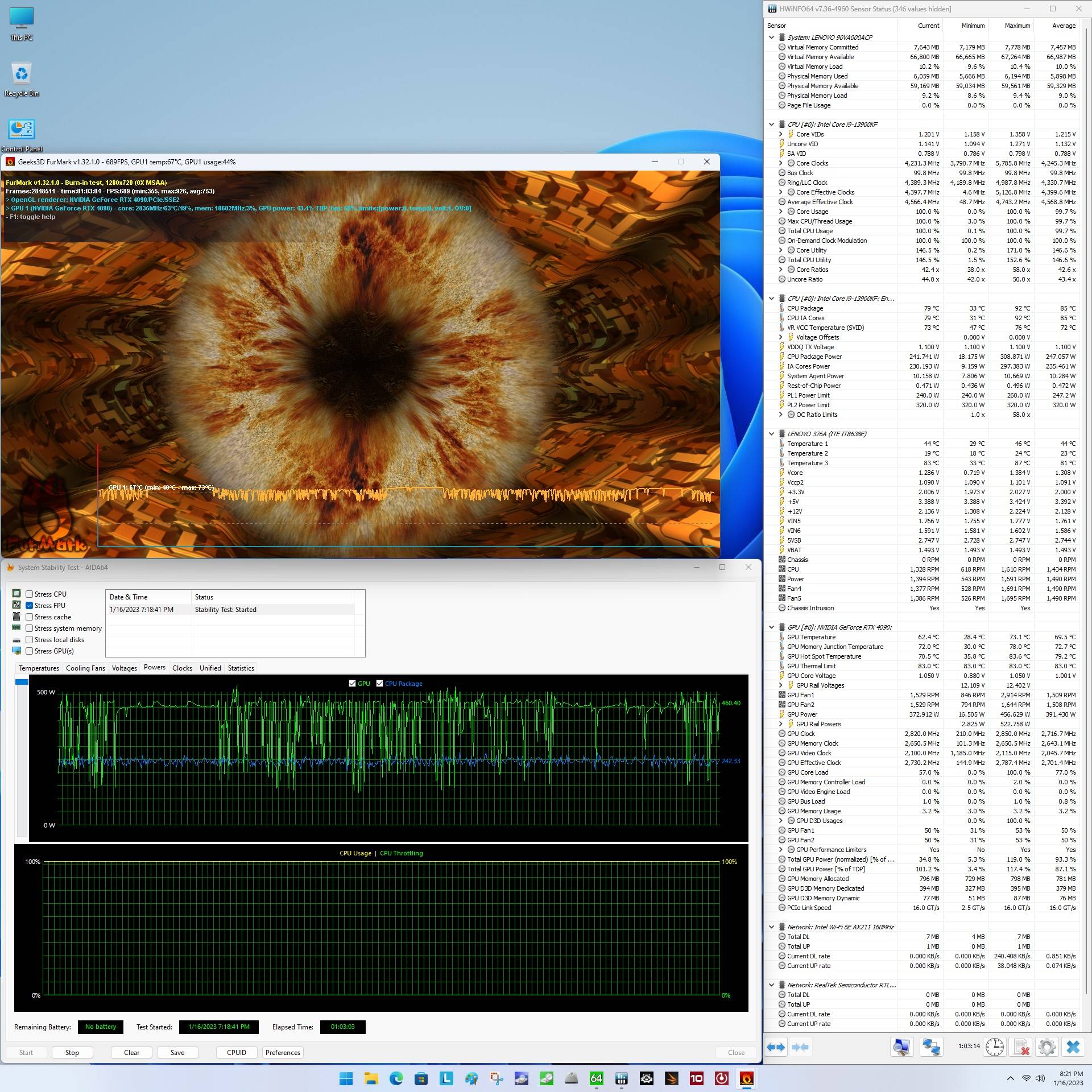This screenshot has height=1092, width=1092.
Task: Click the Preferences button
Action: click(x=283, y=1052)
